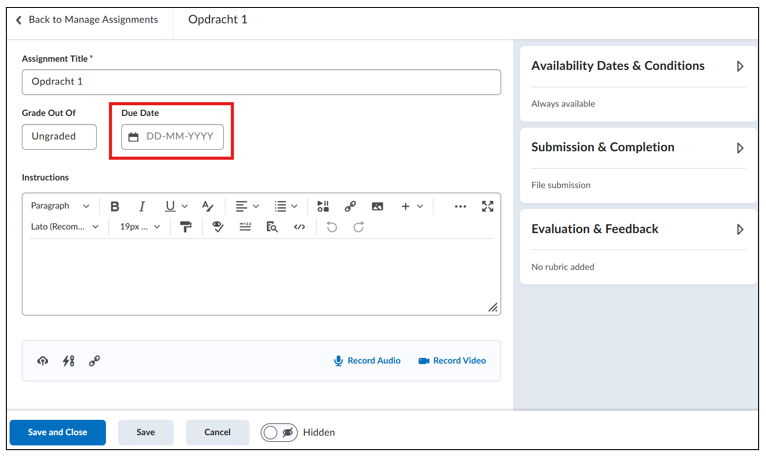Select the format painter tool
Viewport: 766px width, 461px height.
coord(186,227)
